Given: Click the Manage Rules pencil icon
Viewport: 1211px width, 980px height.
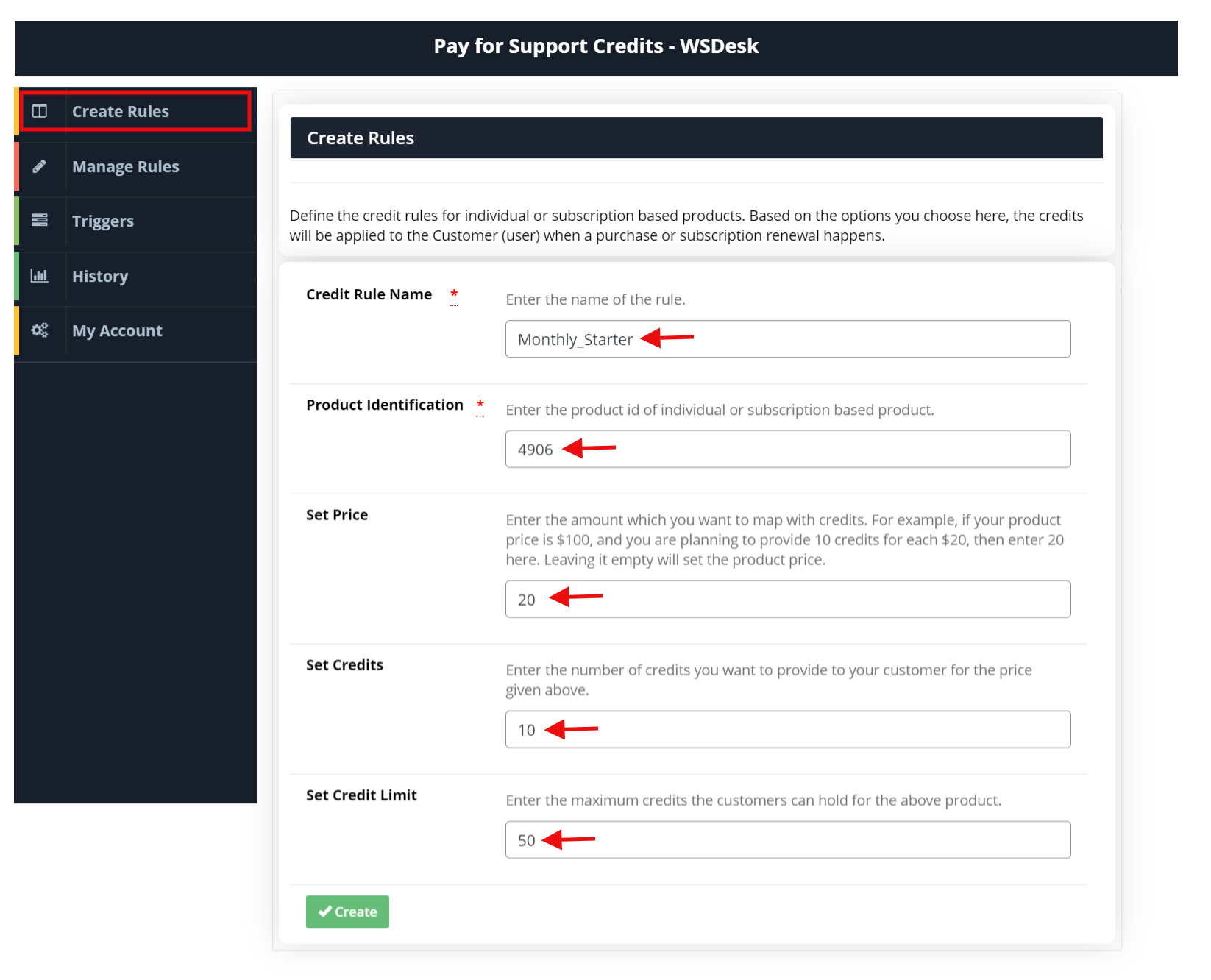Looking at the screenshot, I should click(40, 166).
